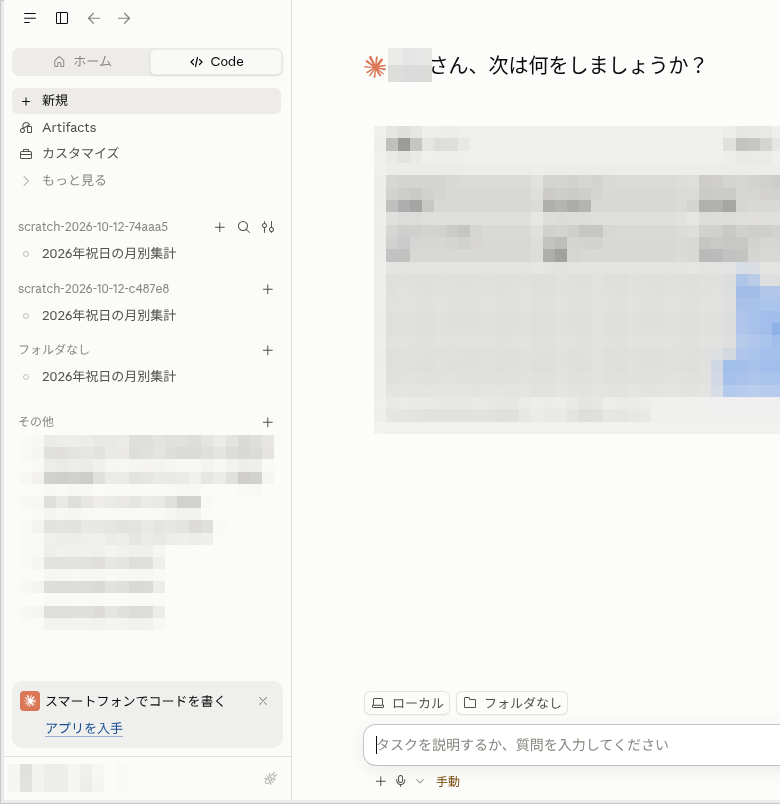Click the scratch-2026-10-12-c487e8 folder label

[x=93, y=289]
